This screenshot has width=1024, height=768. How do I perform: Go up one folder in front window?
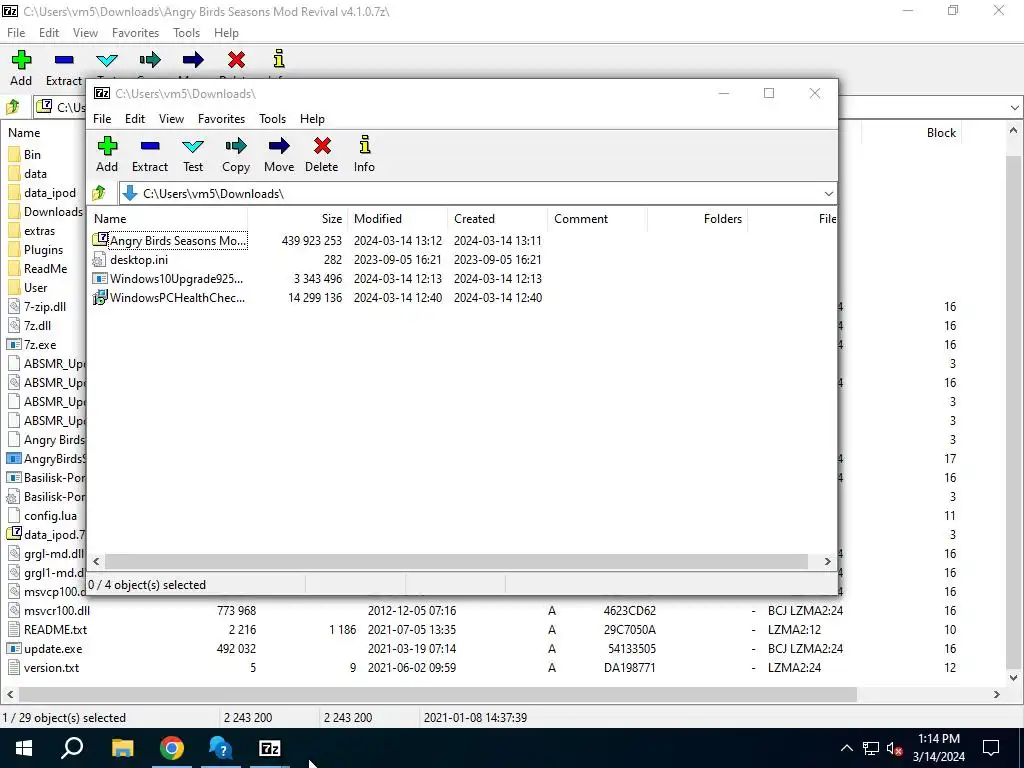[99, 193]
